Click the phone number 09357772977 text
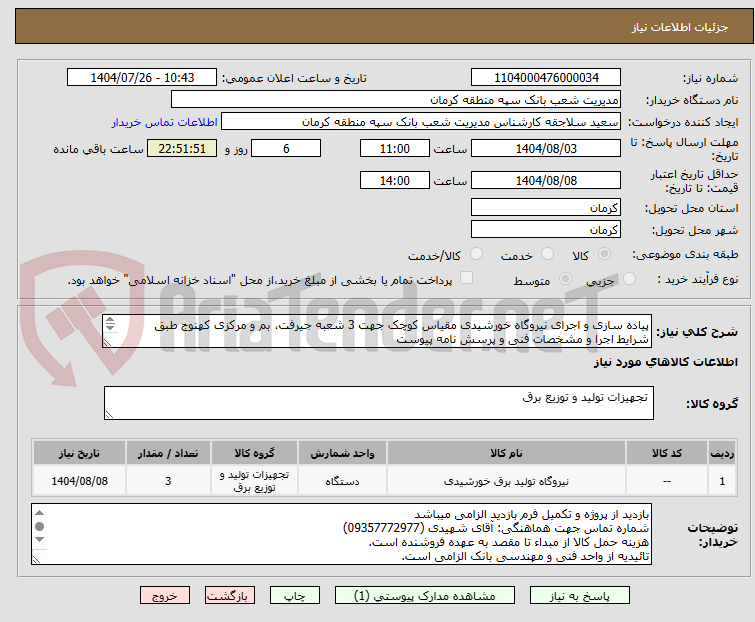The width and height of the screenshot is (755, 622). 384,528
